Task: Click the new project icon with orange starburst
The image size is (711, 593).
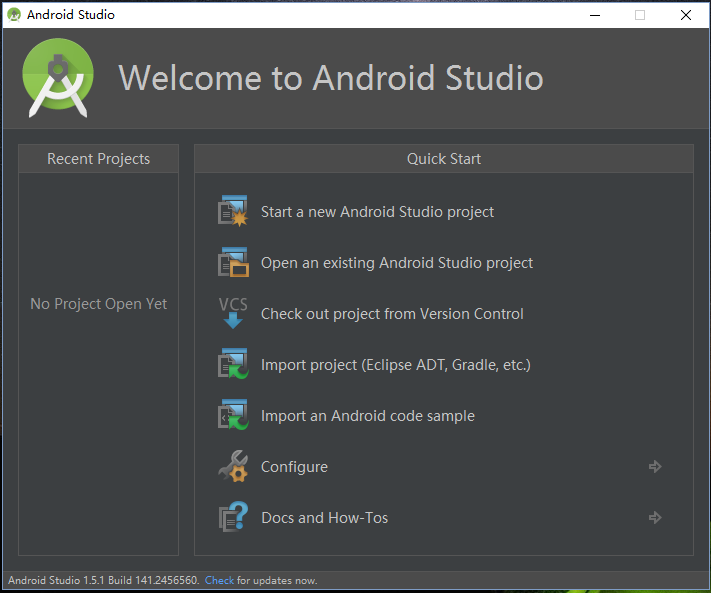Action: [x=233, y=211]
